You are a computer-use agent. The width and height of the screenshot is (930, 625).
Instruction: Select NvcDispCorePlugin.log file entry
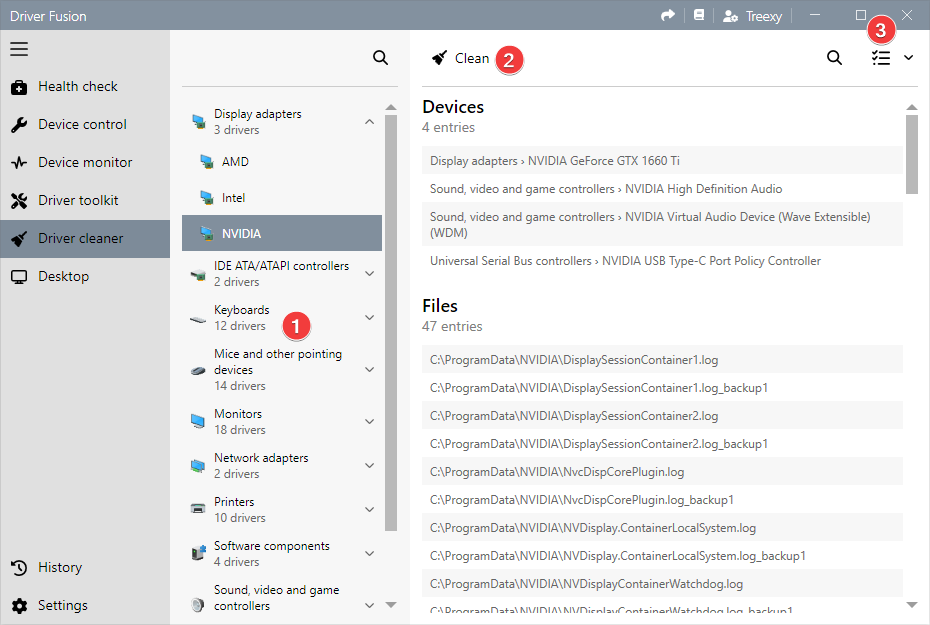[663, 471]
